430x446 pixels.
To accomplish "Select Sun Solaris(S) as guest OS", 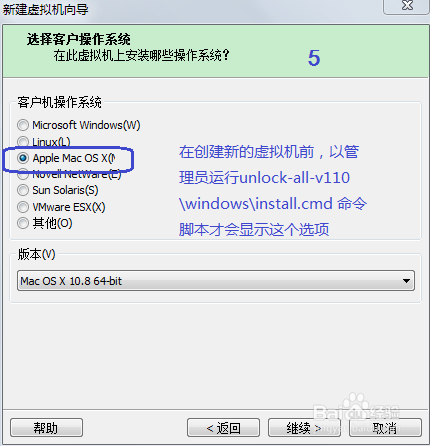I will (x=23, y=190).
